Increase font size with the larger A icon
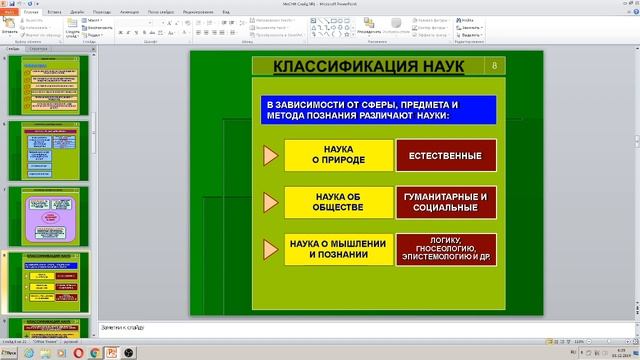The width and height of the screenshot is (640, 360). (169, 23)
